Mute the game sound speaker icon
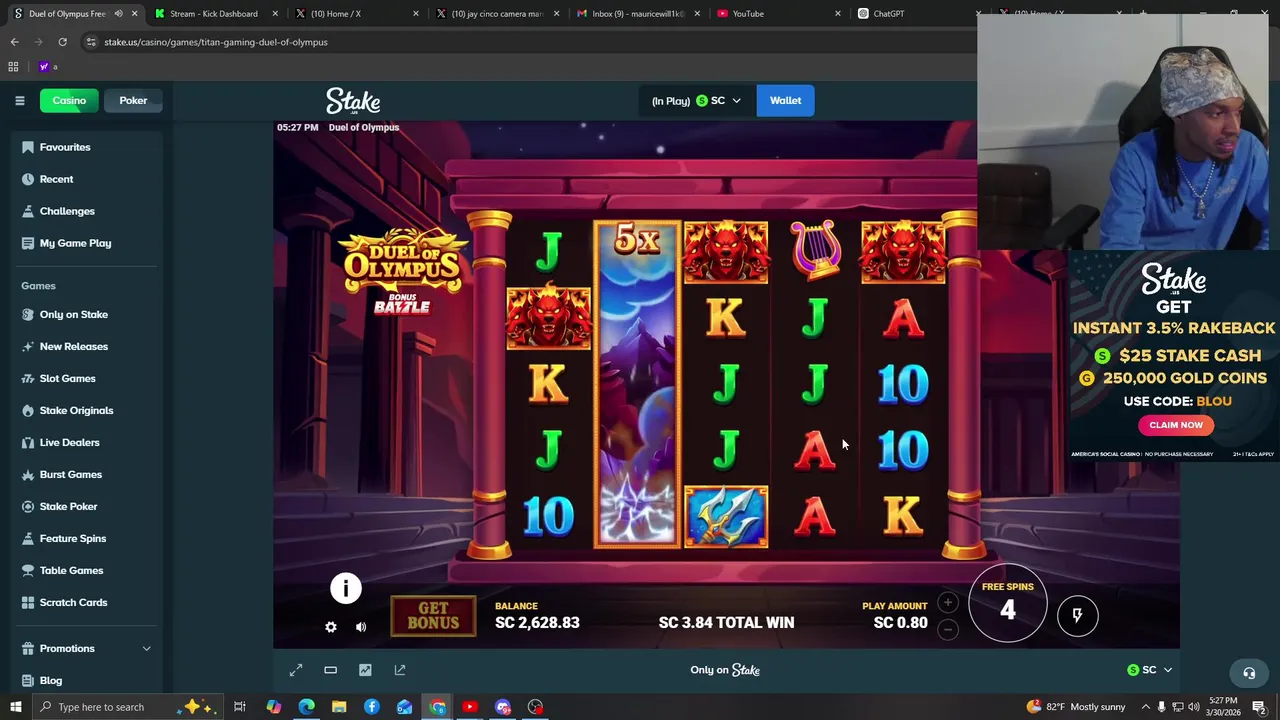 (x=361, y=627)
